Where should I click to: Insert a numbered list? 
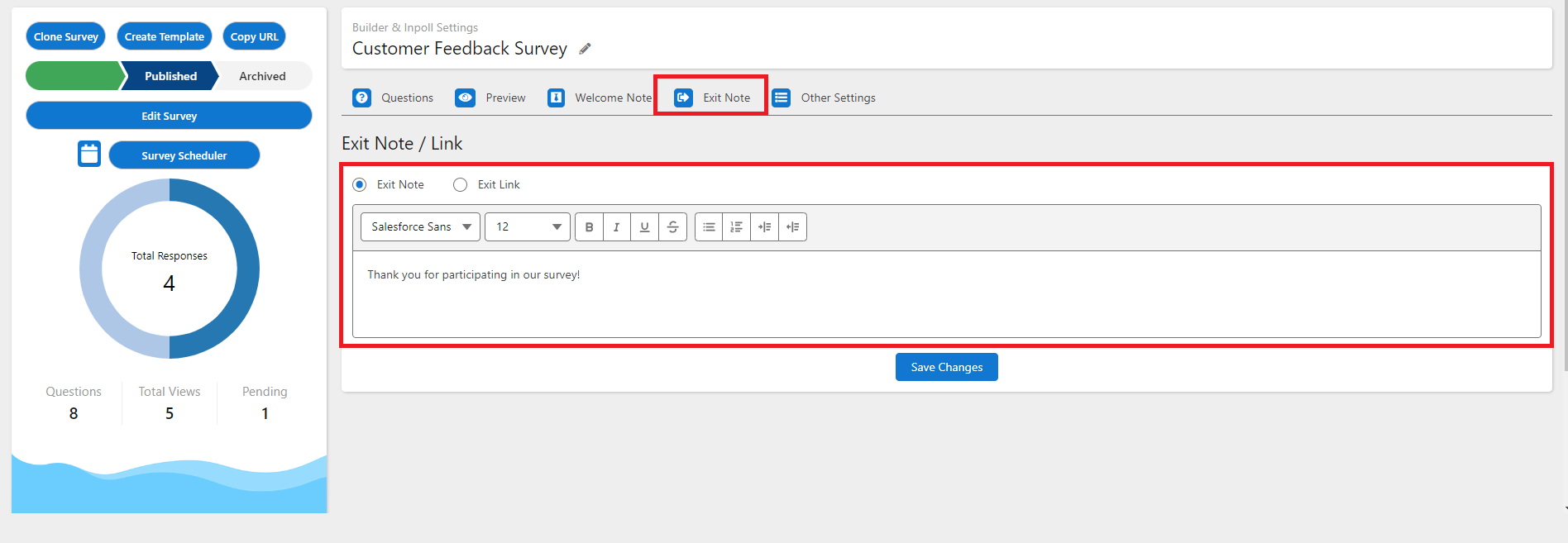point(736,226)
